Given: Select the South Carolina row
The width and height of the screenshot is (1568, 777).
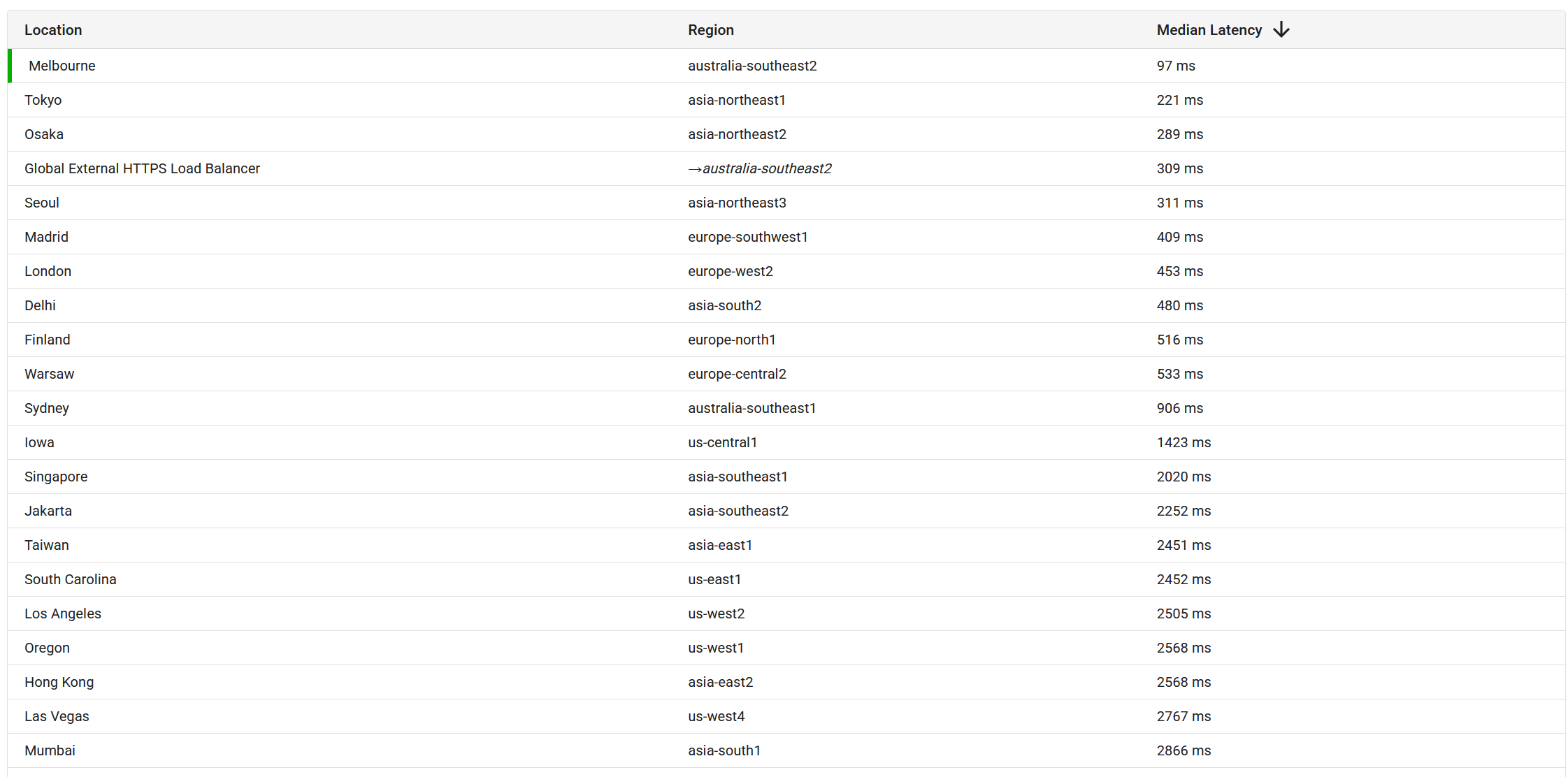Looking at the screenshot, I should coord(71,579).
